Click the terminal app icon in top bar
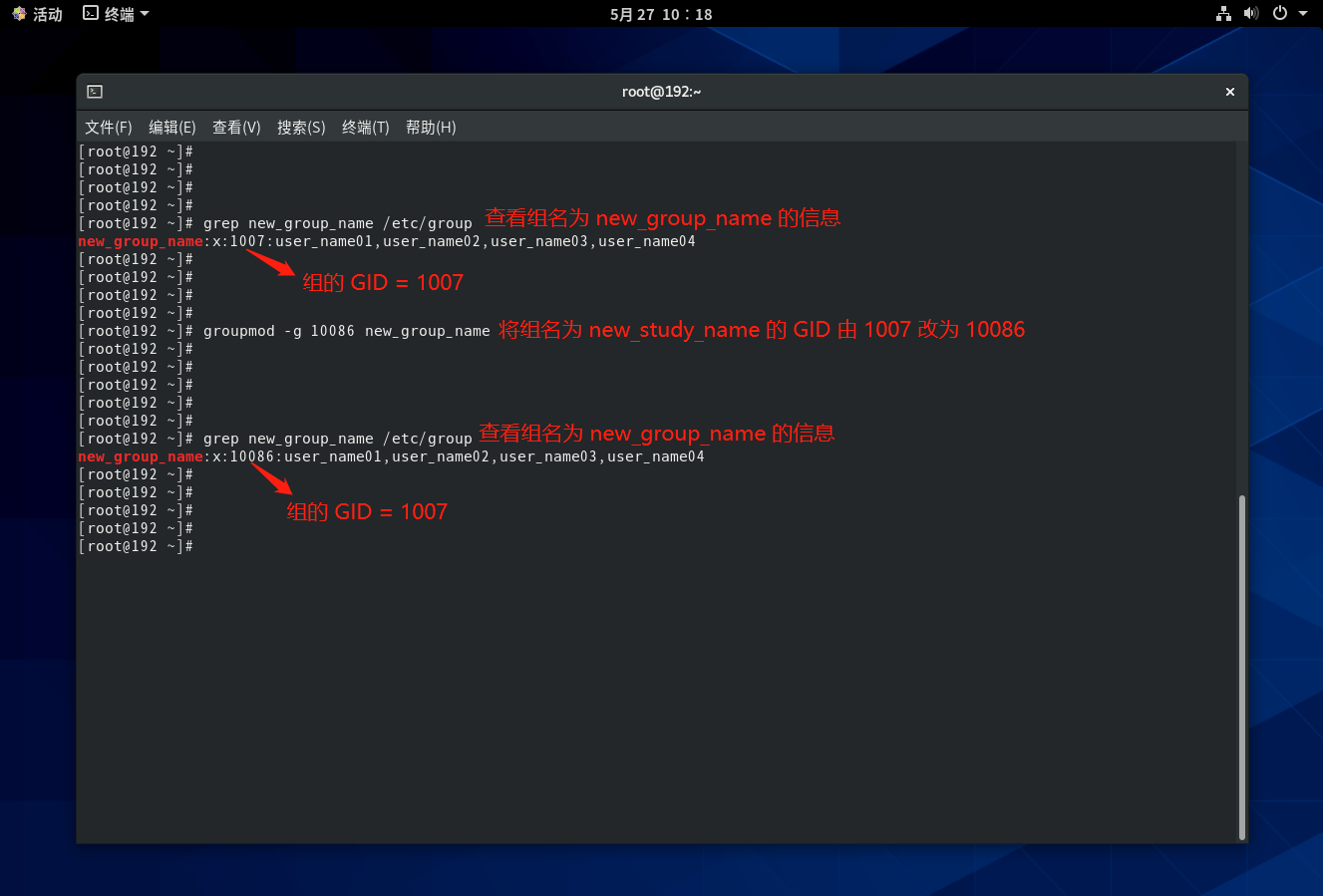Screen dimensions: 1323x896 91,14
